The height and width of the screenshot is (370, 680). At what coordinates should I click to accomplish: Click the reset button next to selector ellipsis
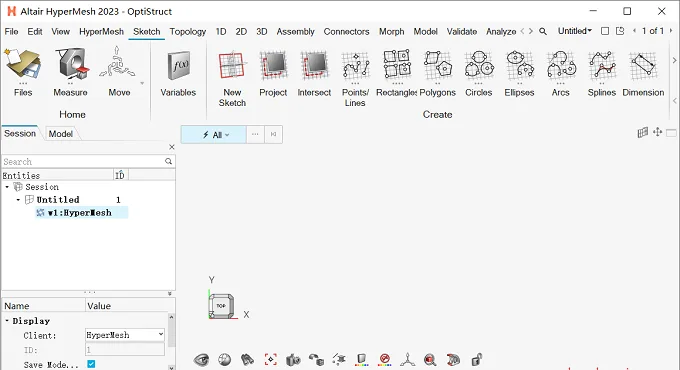tap(273, 134)
